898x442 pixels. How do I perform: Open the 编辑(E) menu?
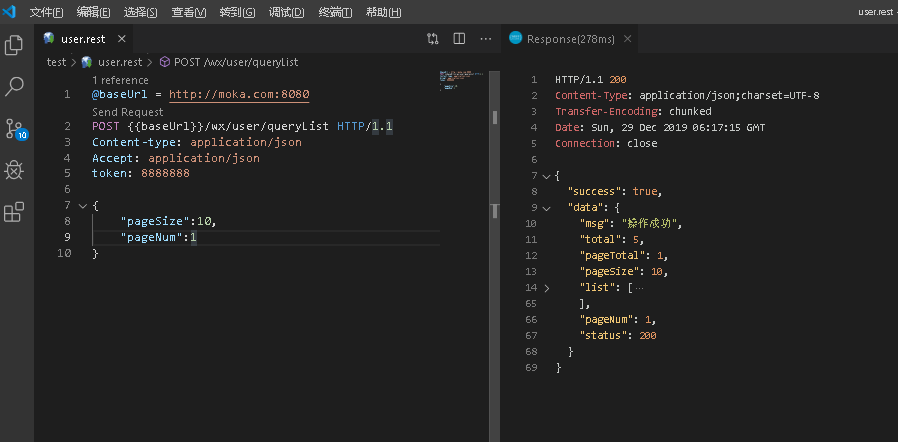(x=93, y=12)
